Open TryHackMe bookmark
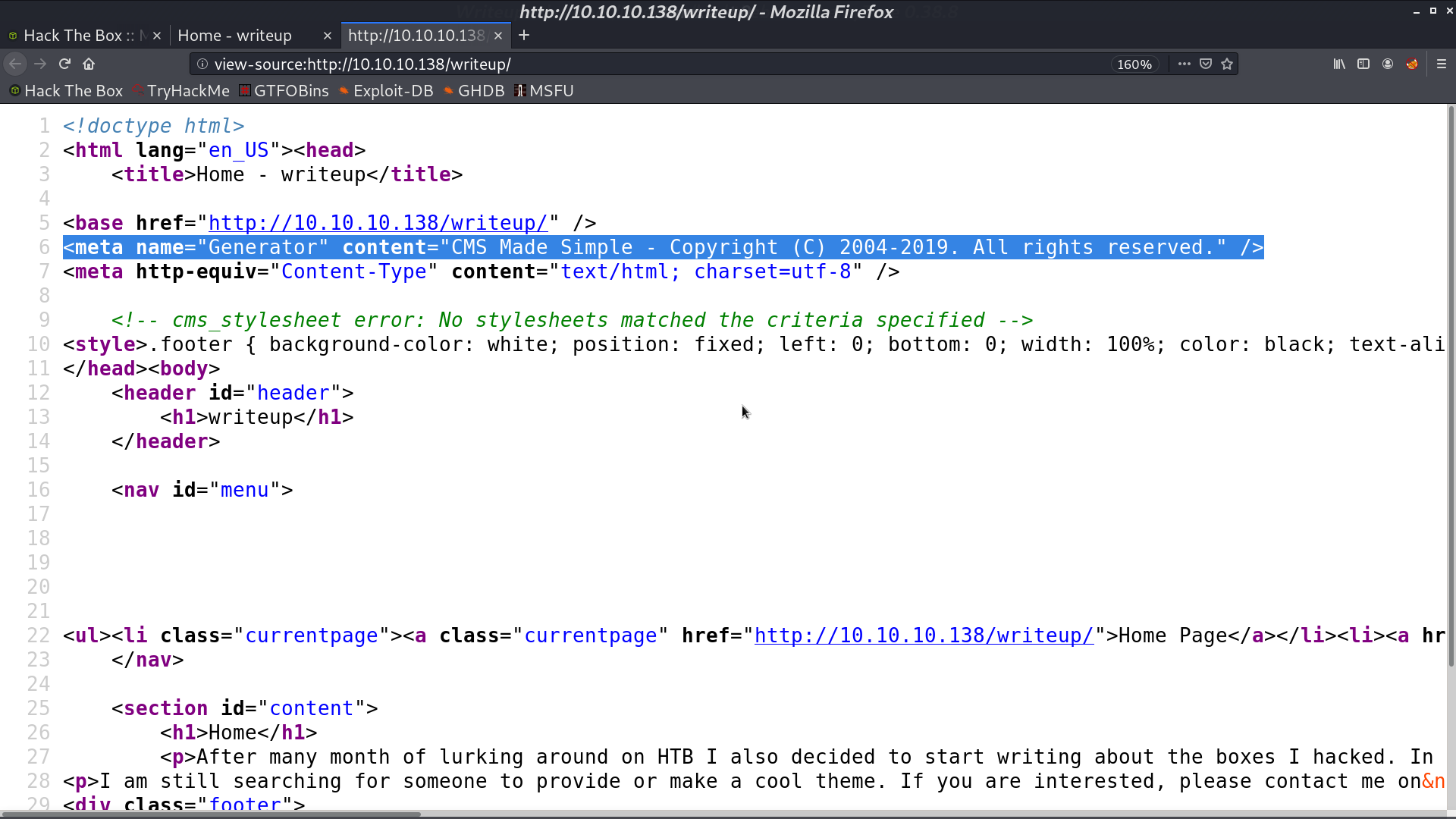Viewport: 1456px width, 819px height. click(181, 91)
